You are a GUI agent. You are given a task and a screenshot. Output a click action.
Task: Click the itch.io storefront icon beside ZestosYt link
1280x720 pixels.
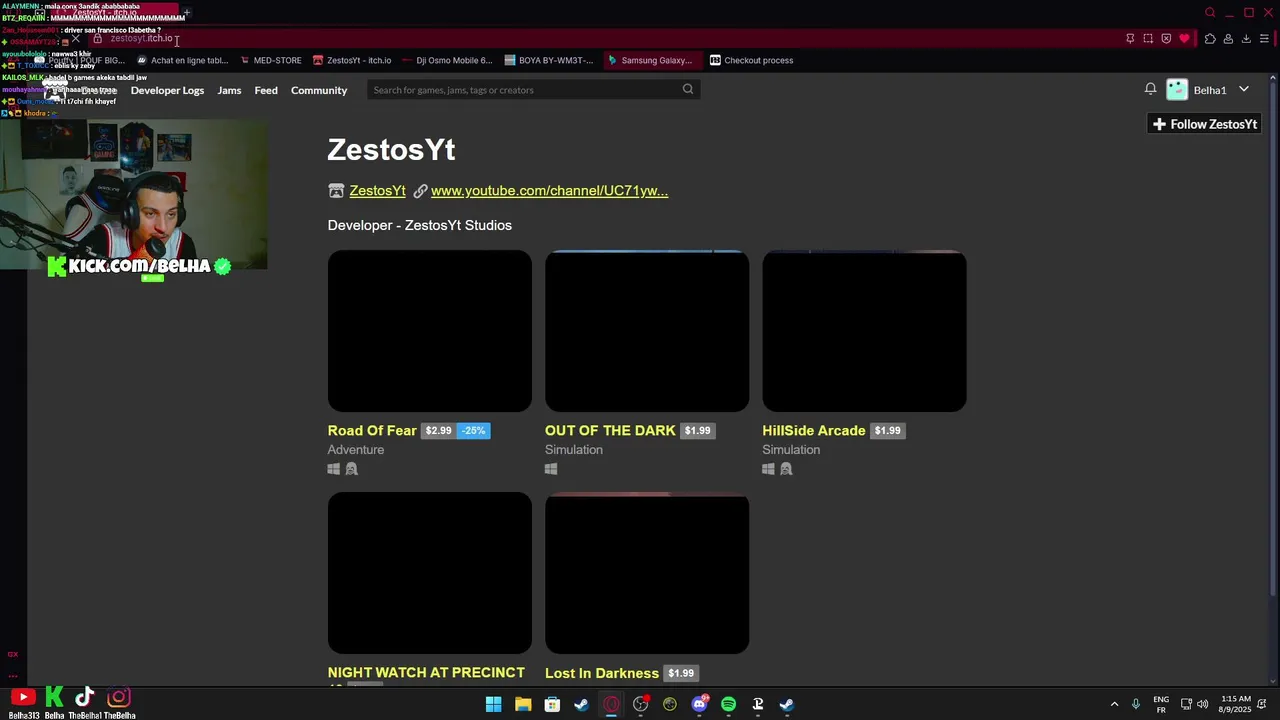click(x=336, y=191)
